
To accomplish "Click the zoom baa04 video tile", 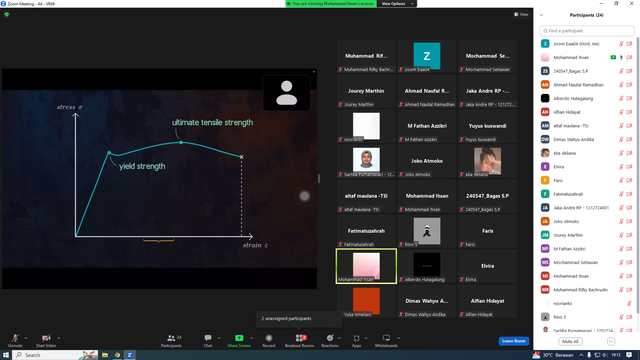I will pyautogui.click(x=427, y=56).
